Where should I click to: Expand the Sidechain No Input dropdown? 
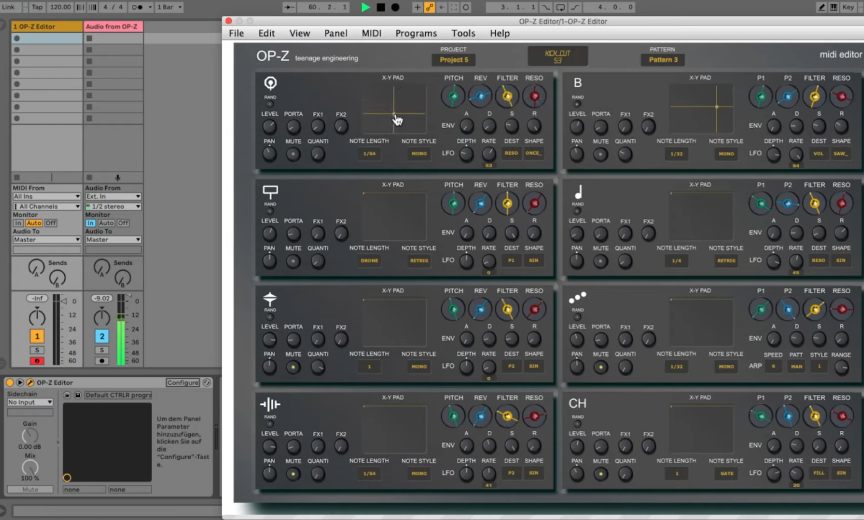pyautogui.click(x=30, y=402)
